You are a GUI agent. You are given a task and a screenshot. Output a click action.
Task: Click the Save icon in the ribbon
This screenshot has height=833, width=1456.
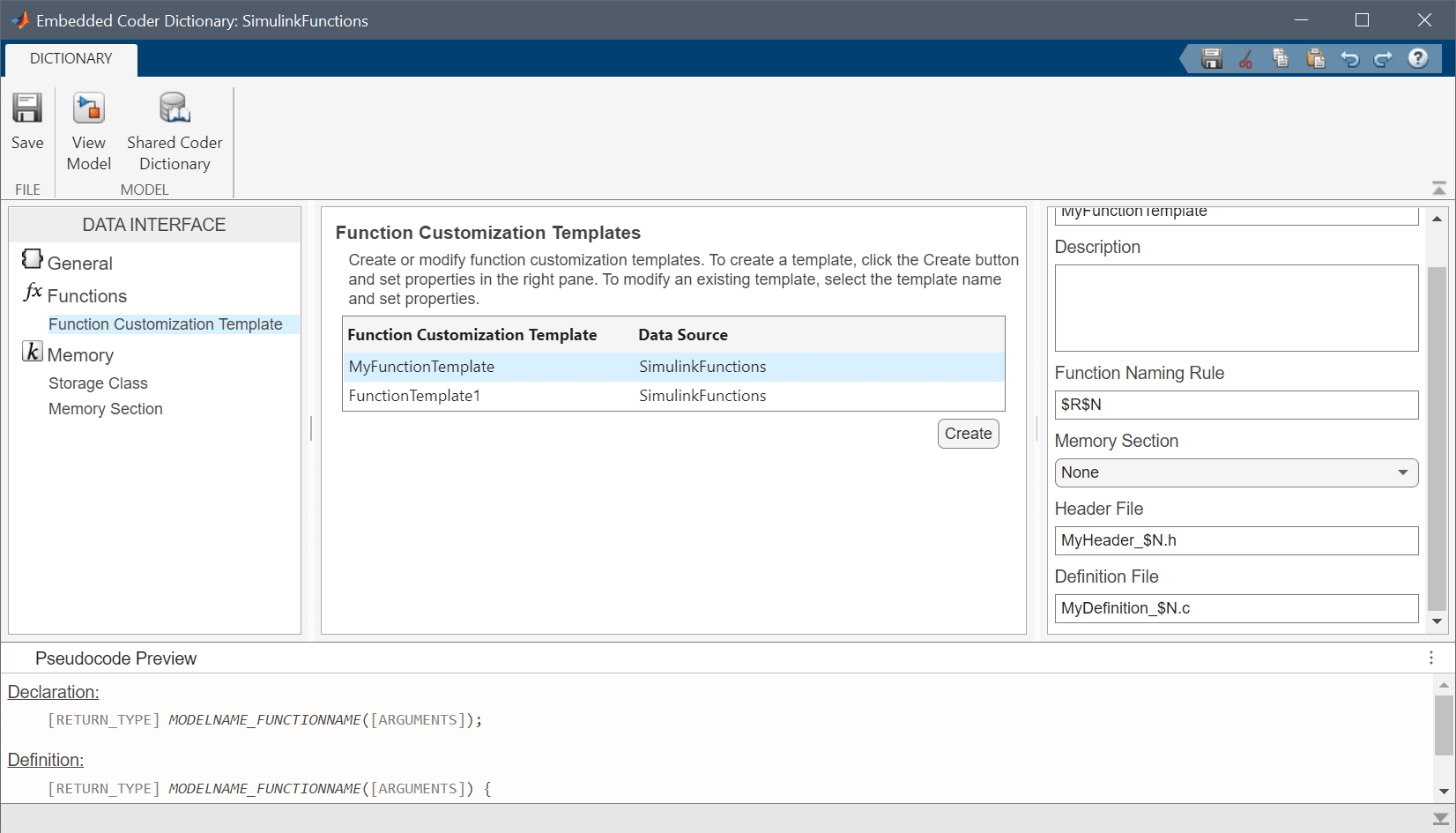point(27,121)
